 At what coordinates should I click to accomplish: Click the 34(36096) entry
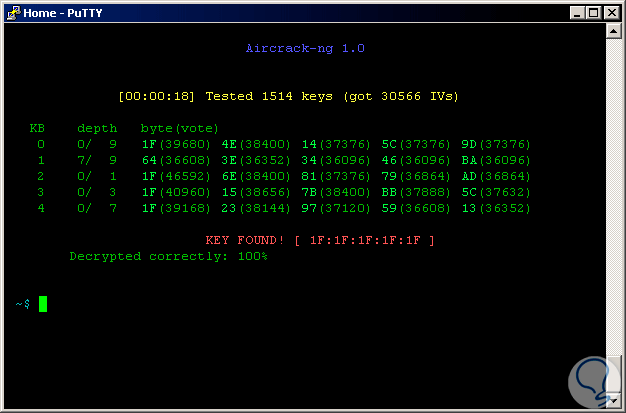coord(336,160)
